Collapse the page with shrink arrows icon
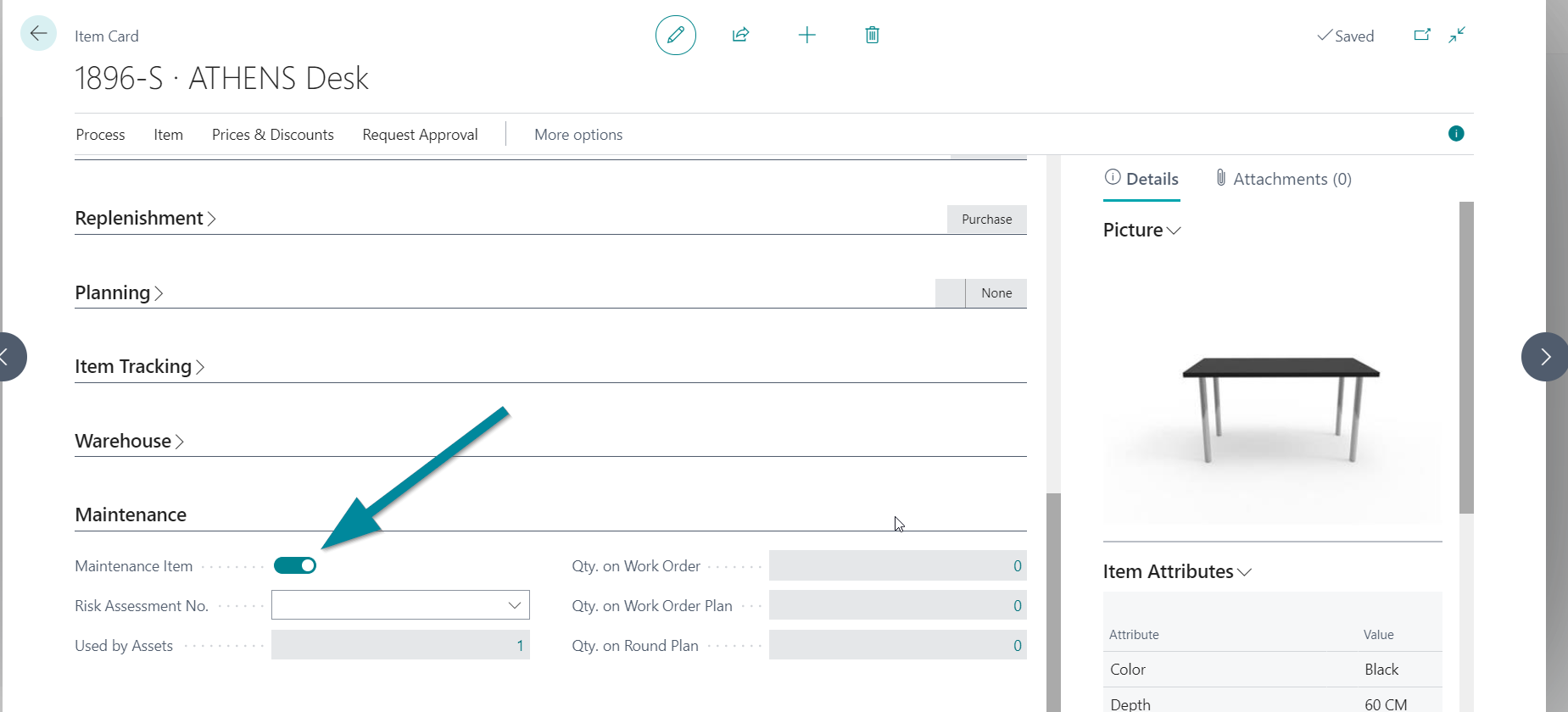1568x712 pixels. click(1457, 35)
